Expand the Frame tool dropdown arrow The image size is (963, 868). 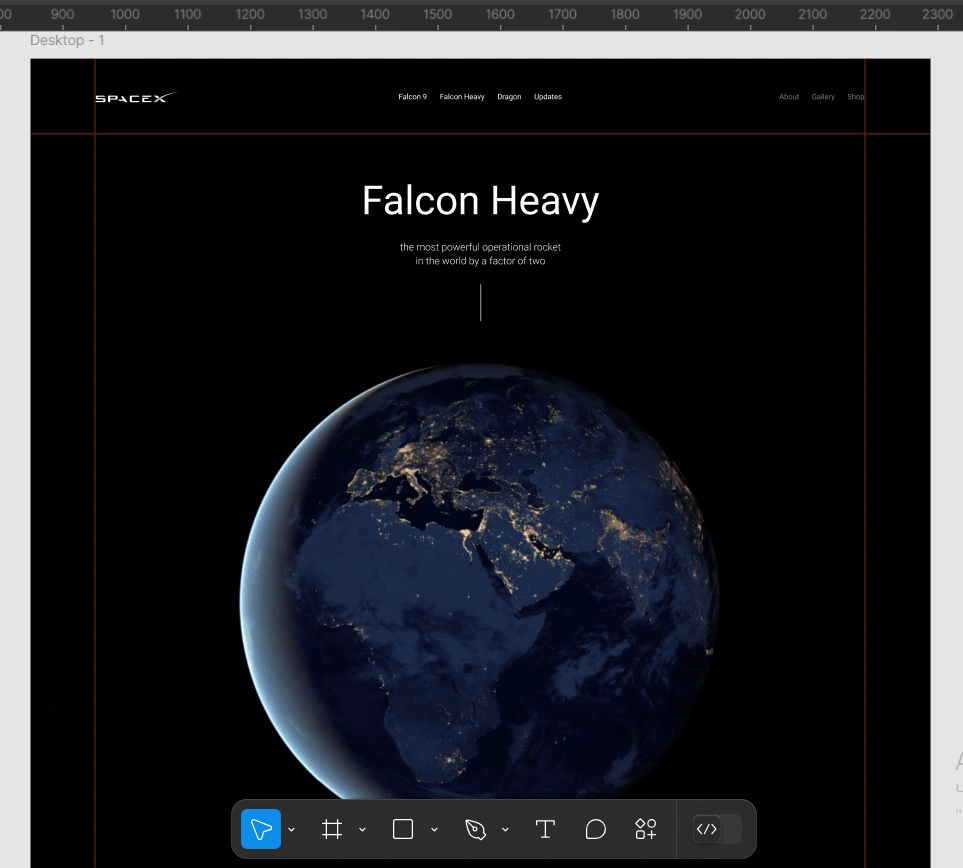[x=362, y=829]
